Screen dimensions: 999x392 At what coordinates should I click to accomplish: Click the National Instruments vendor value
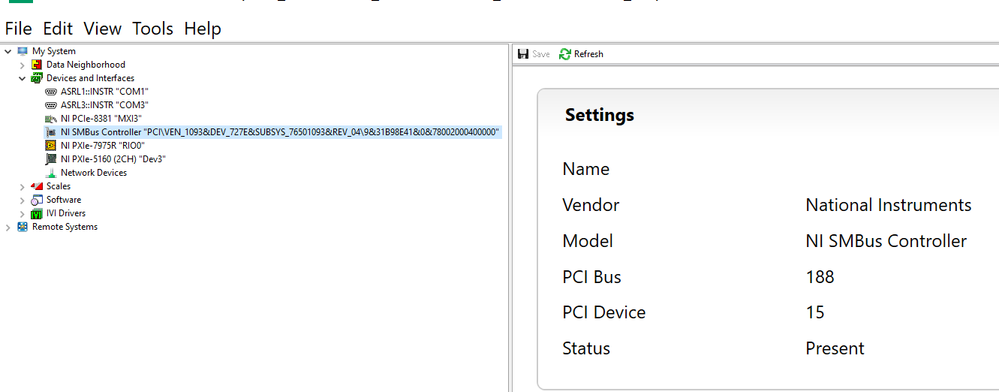tap(888, 205)
